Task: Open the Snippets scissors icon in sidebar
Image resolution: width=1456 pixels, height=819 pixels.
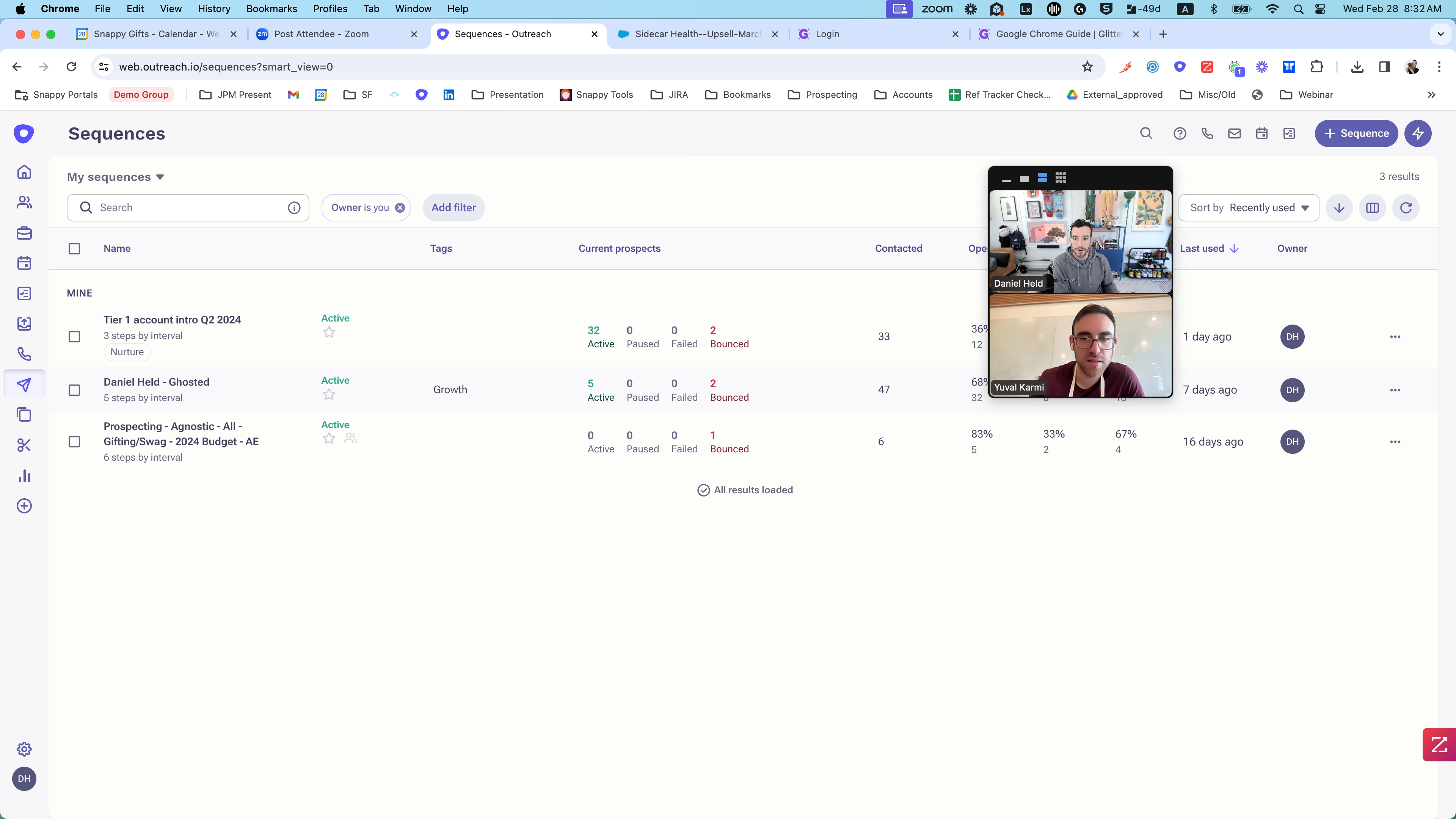Action: [x=24, y=446]
